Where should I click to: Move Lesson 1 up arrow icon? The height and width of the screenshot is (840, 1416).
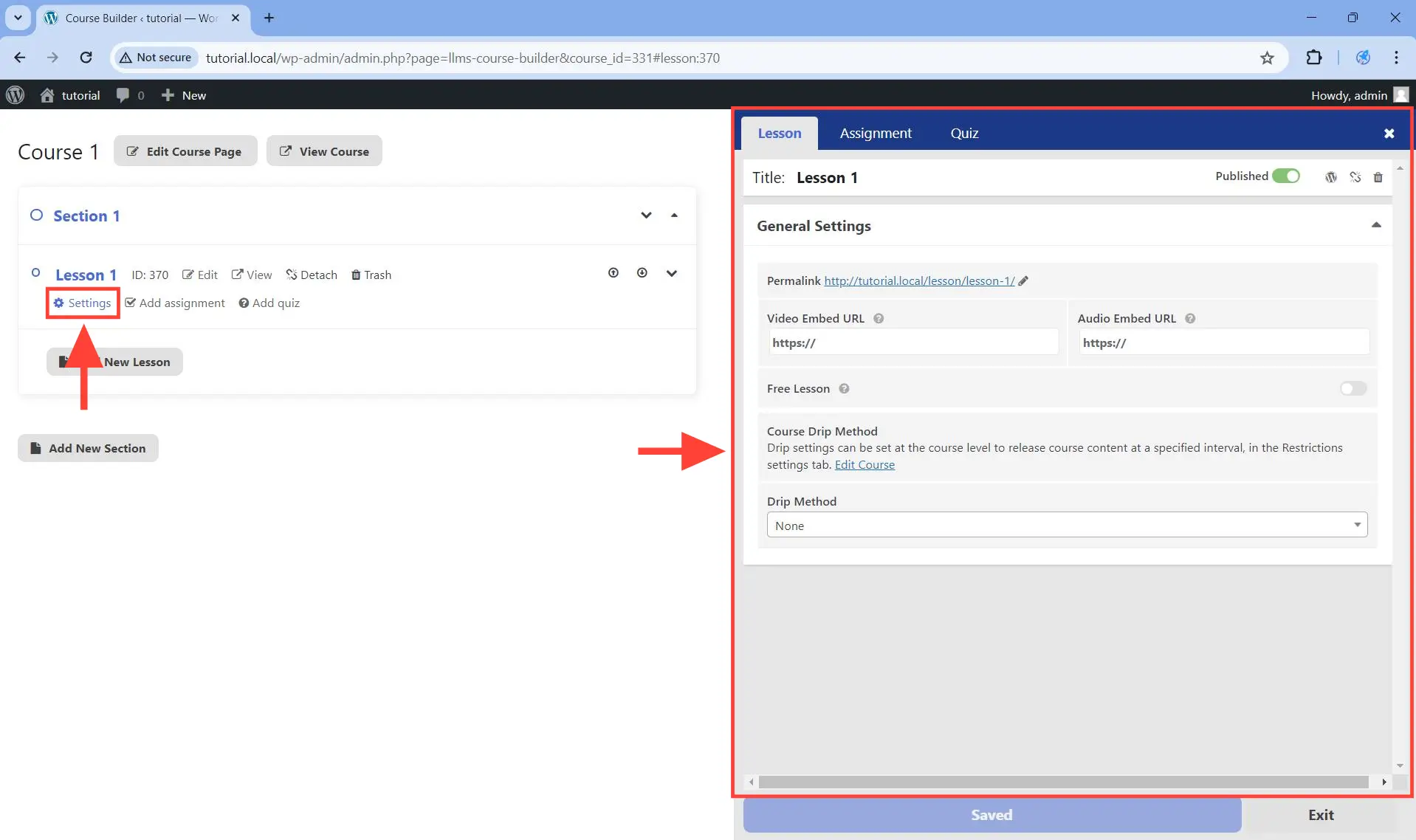614,273
